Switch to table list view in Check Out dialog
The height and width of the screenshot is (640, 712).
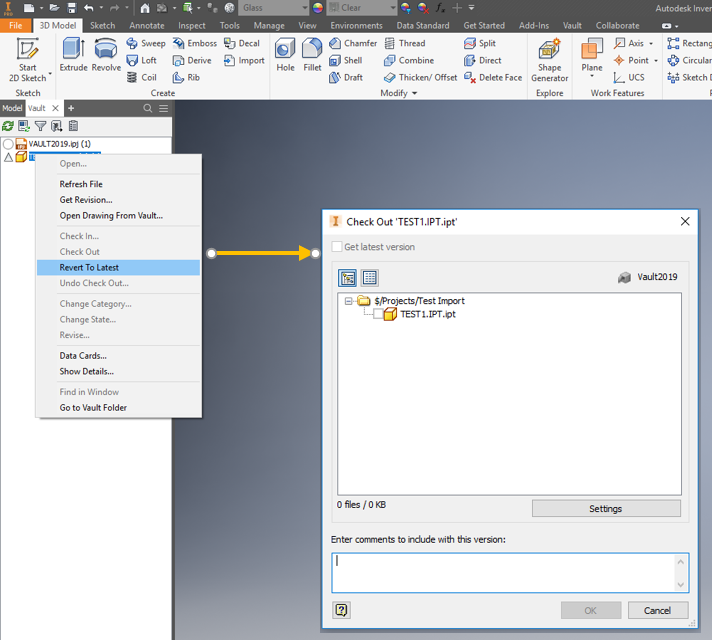click(x=370, y=278)
